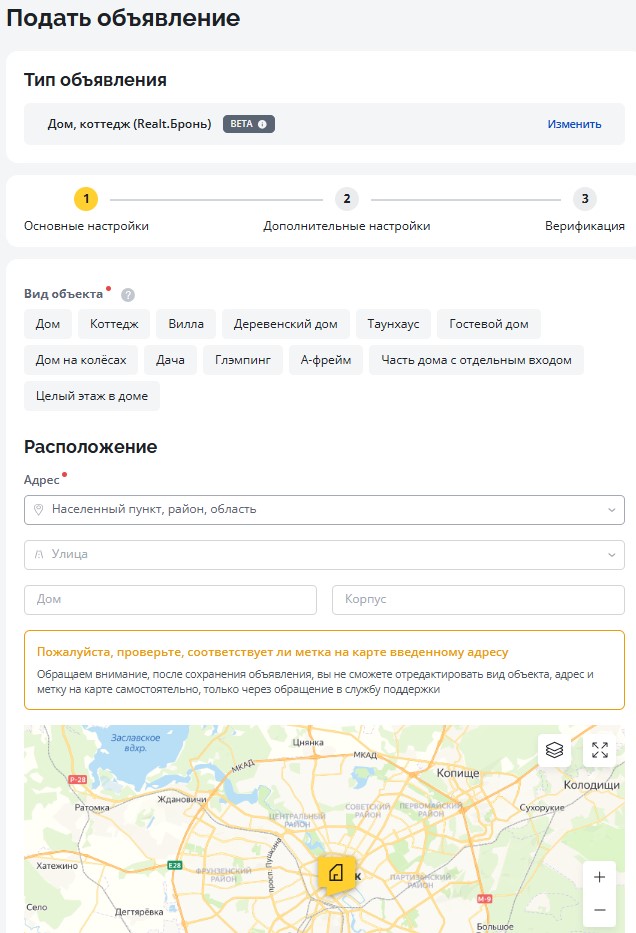Click the Дом house number field
Screen dimensions: 636x933
pyautogui.click(x=170, y=599)
